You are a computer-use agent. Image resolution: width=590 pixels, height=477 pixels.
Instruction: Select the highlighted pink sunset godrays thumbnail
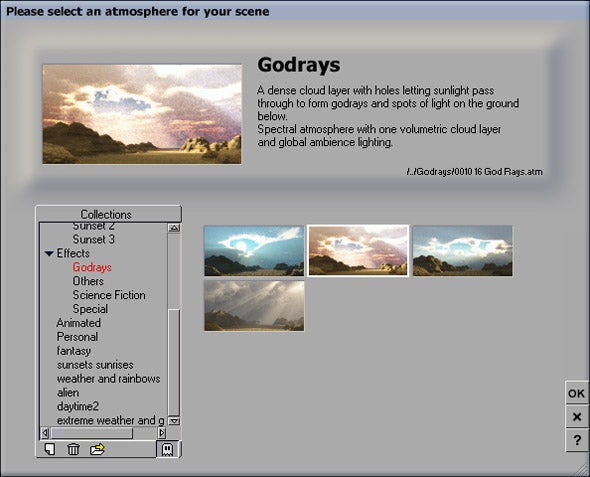pyautogui.click(x=358, y=251)
